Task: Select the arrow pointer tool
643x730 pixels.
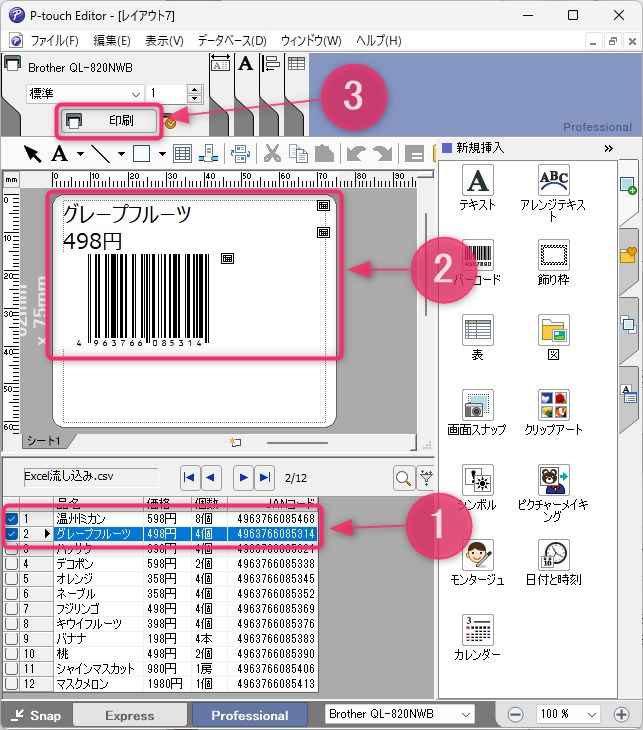Action: [x=32, y=154]
